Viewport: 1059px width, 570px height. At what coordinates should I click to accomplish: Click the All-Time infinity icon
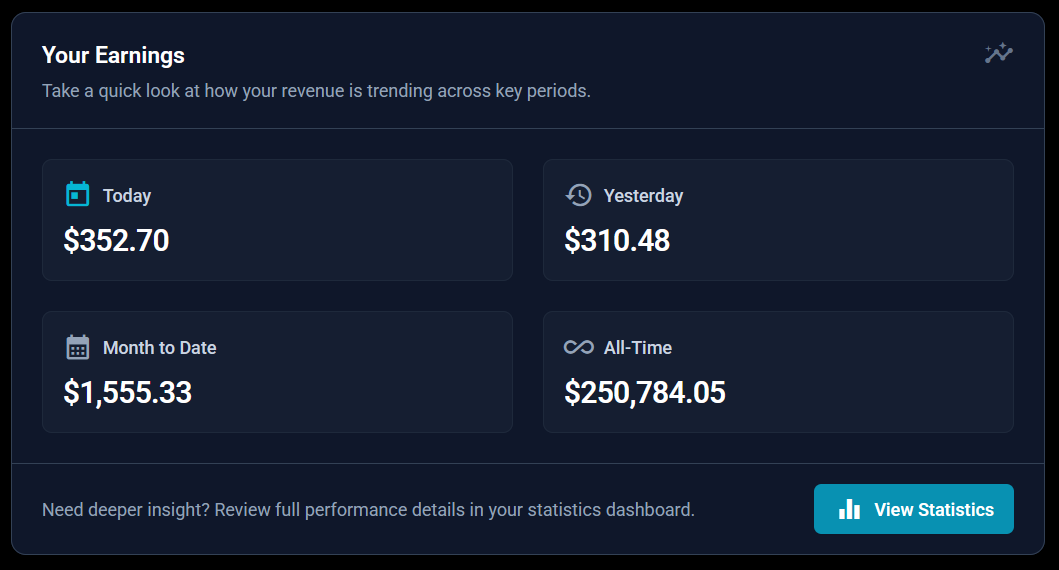click(x=578, y=347)
